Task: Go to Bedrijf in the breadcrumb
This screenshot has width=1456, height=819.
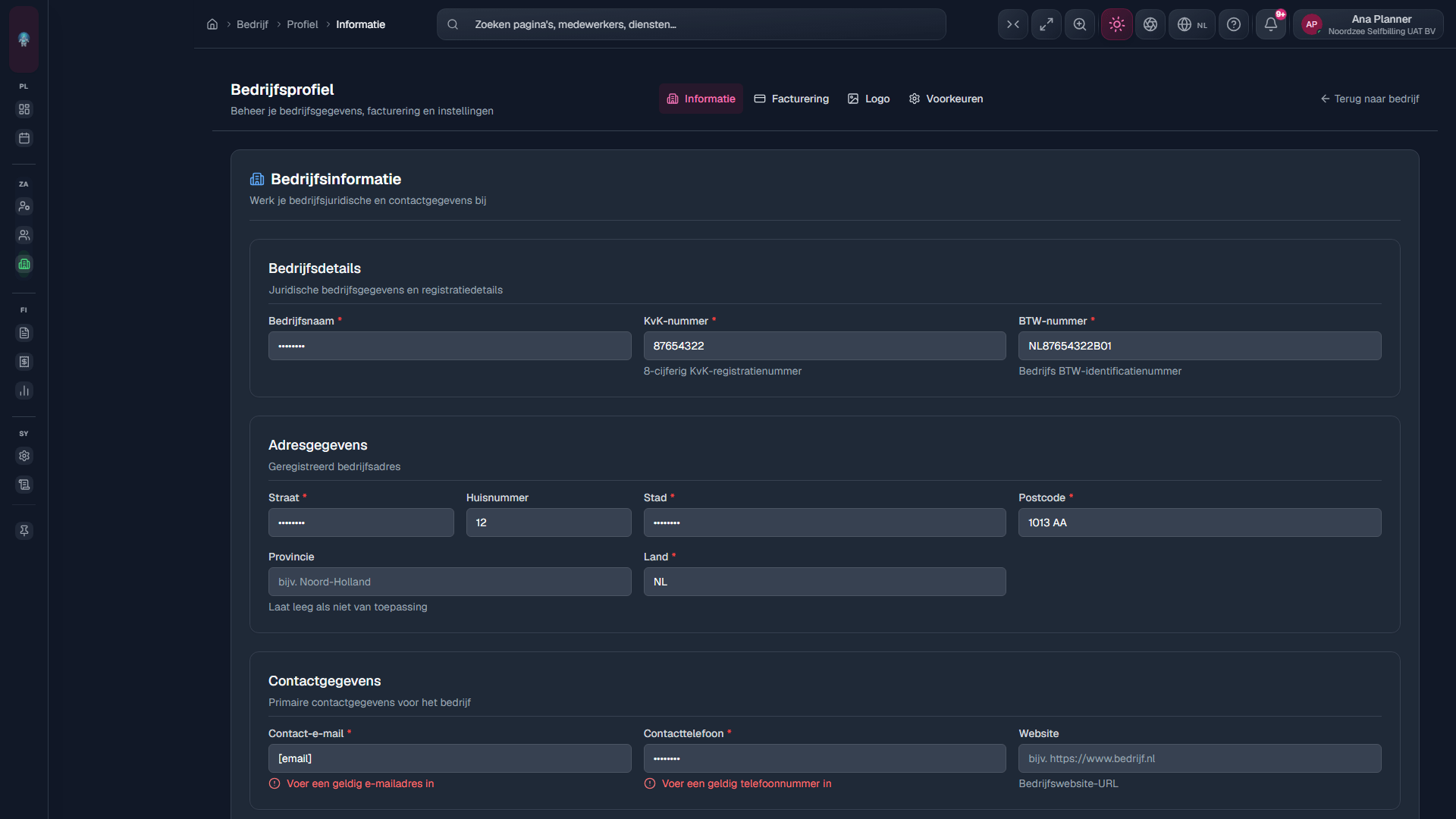Action: click(x=253, y=24)
